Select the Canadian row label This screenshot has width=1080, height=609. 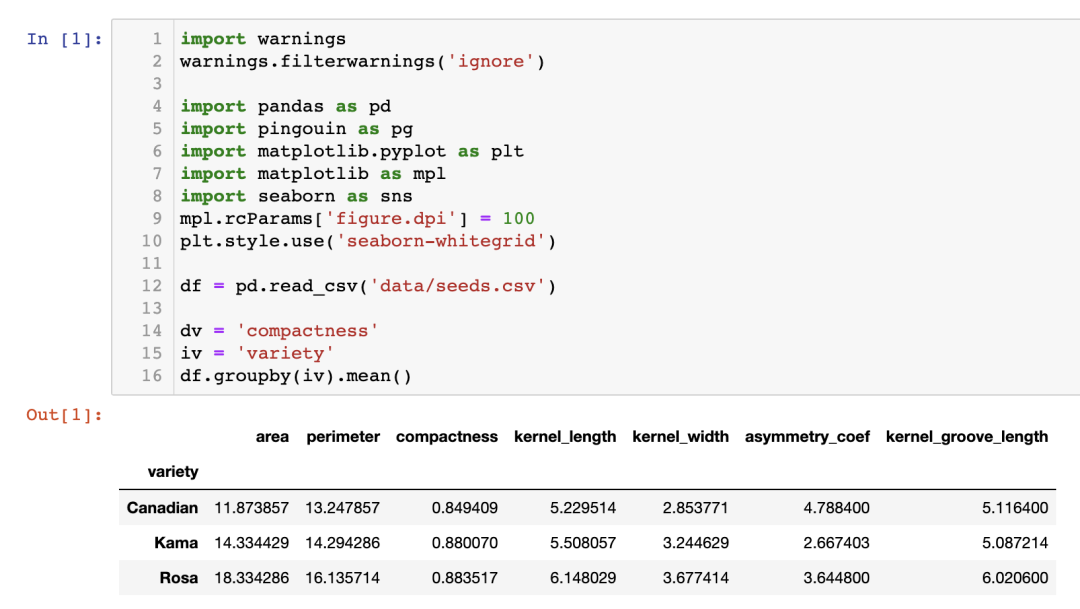[x=162, y=508]
